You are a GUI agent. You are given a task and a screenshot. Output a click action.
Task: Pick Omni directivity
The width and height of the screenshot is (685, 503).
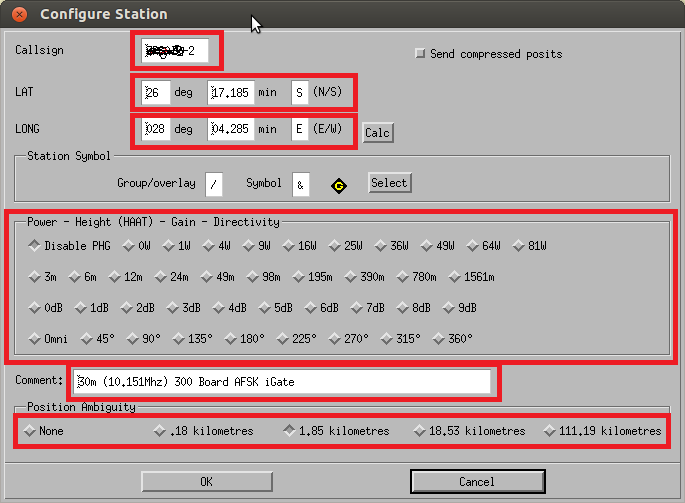click(48, 339)
